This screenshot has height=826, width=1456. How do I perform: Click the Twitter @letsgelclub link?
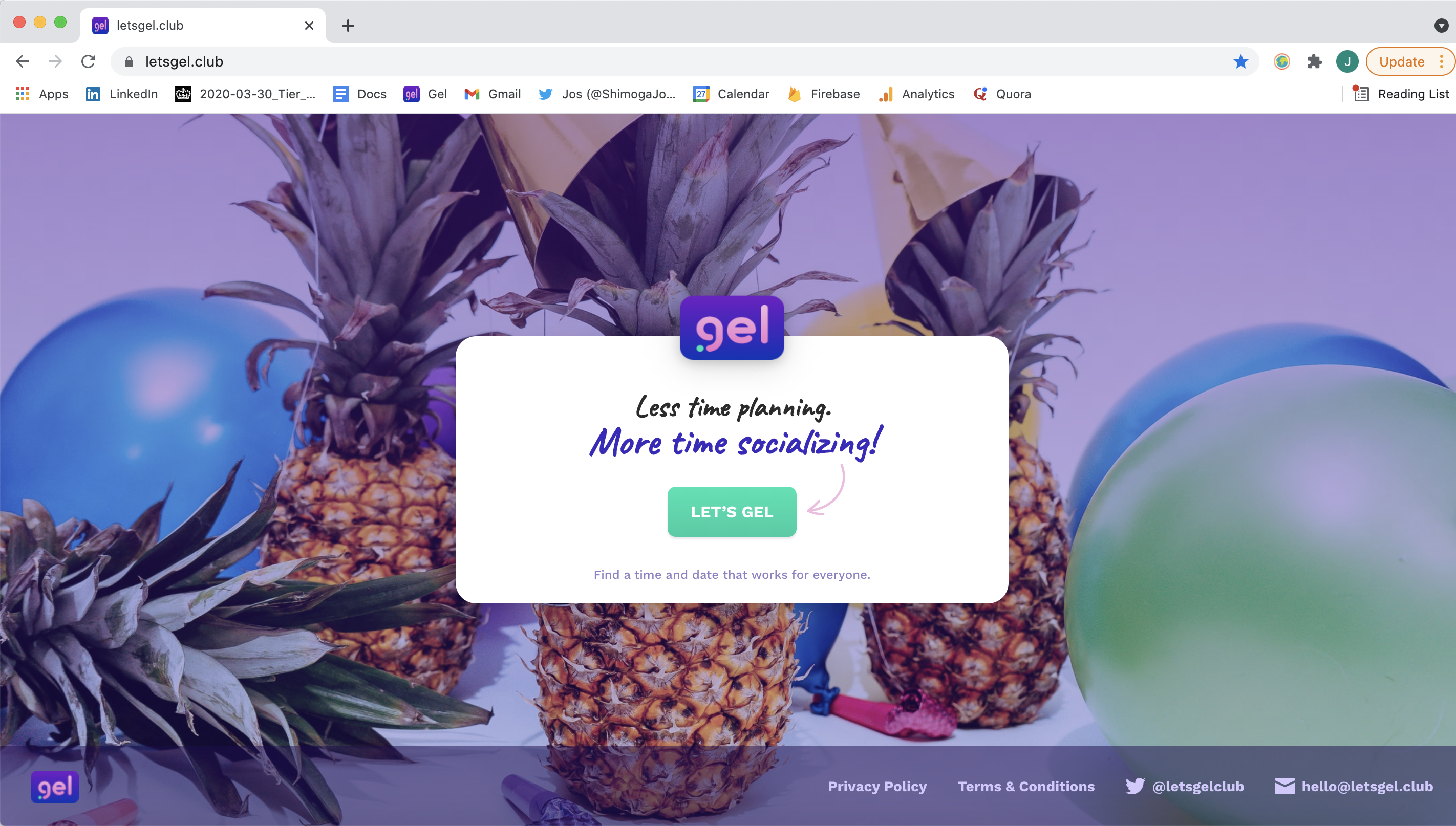pyautogui.click(x=1185, y=786)
